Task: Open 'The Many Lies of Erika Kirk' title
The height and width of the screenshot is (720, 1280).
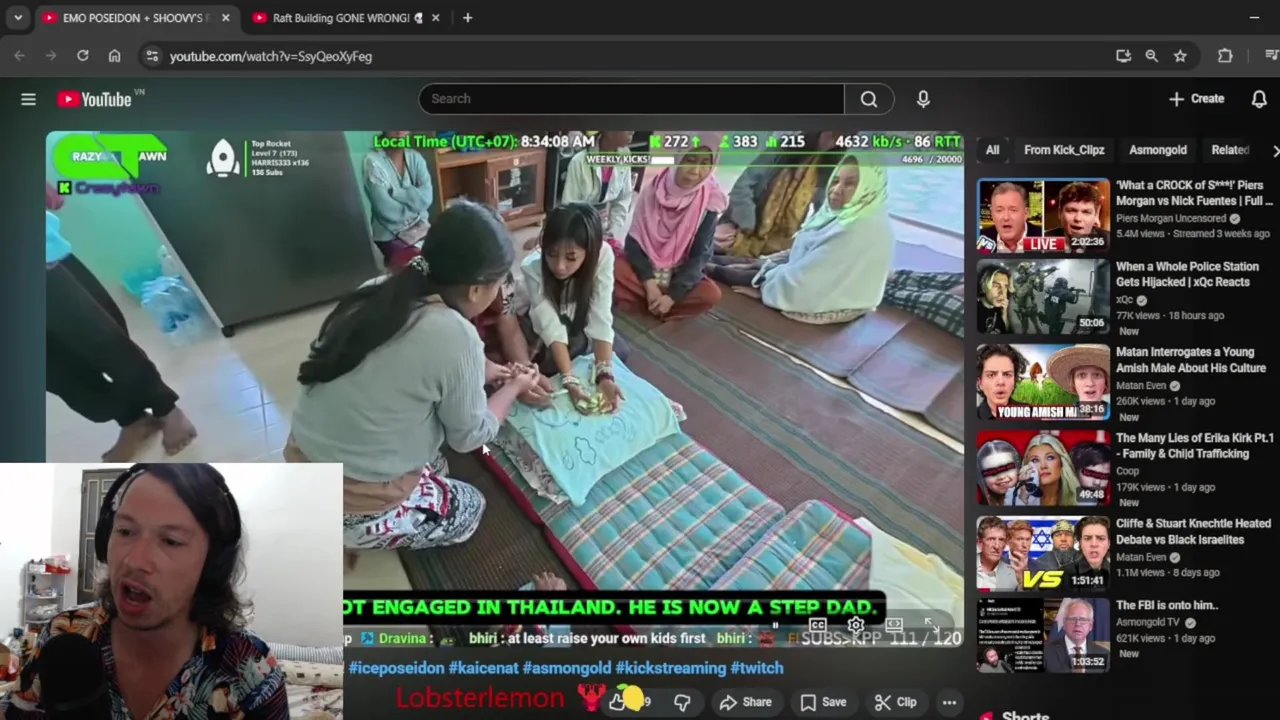Action: pos(1195,446)
